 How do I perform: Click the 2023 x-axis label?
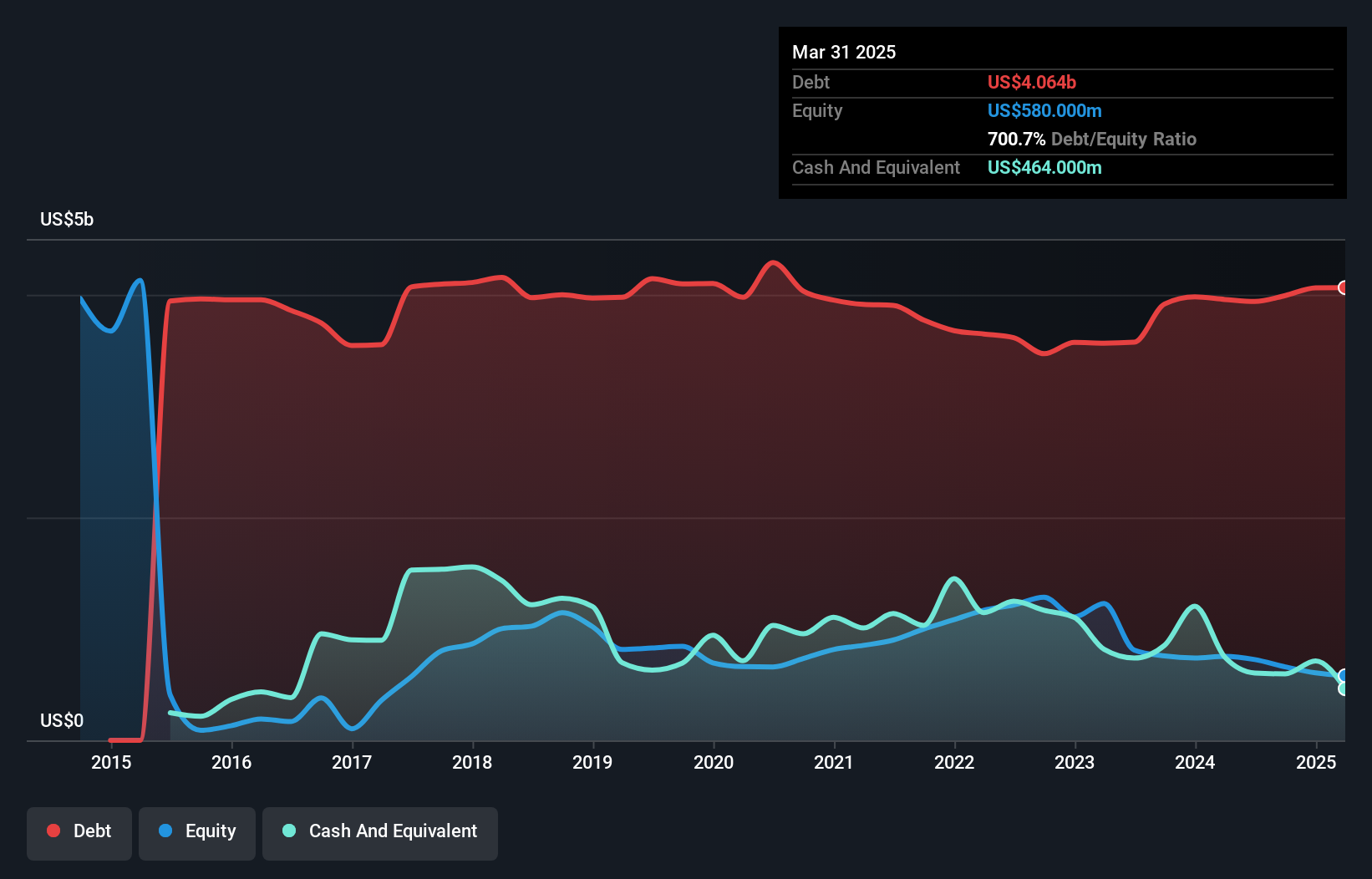tap(1075, 762)
